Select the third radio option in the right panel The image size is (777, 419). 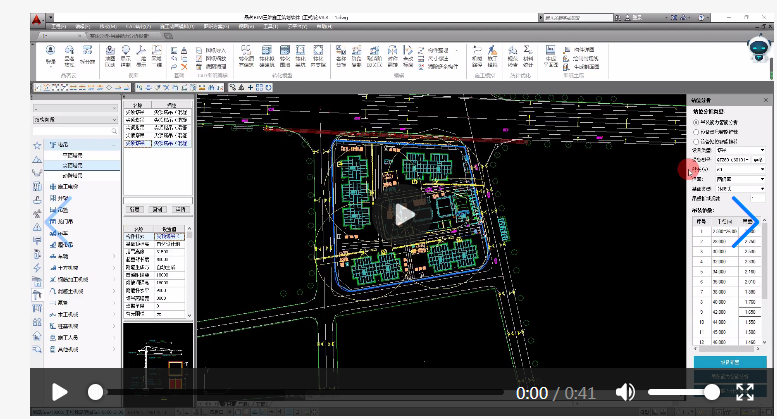696,142
